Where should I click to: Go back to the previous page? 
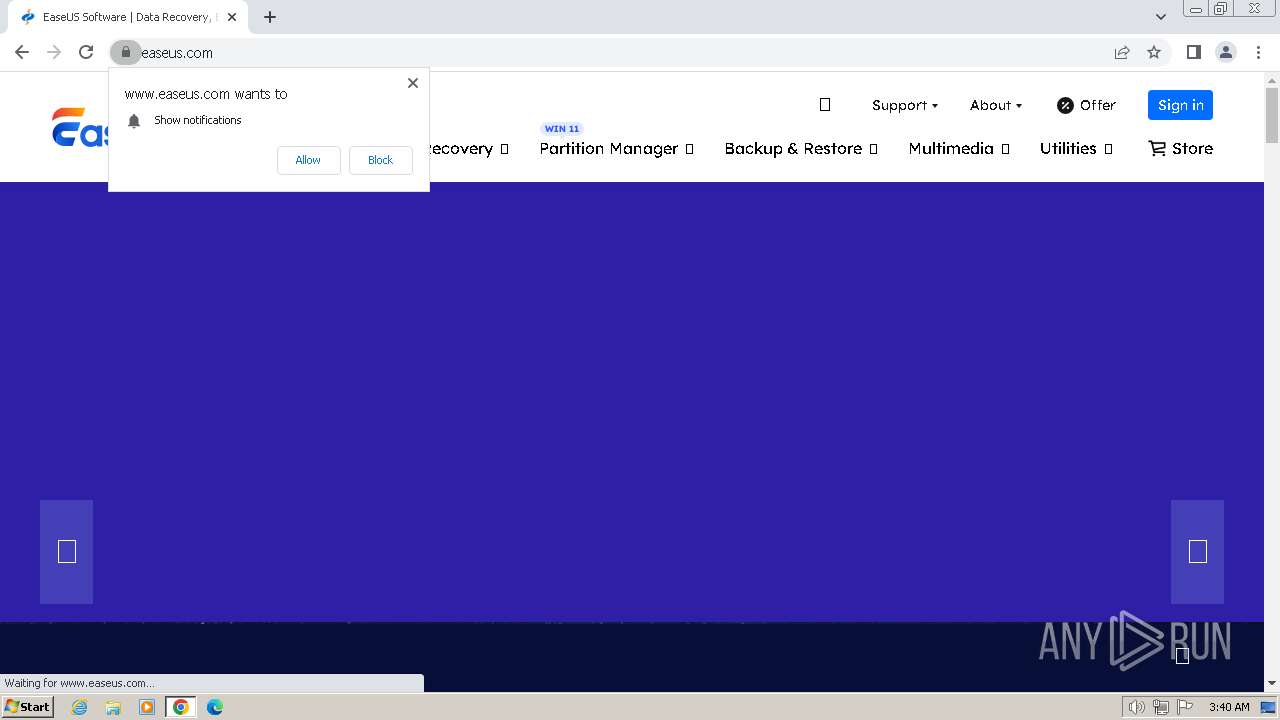click(x=22, y=52)
